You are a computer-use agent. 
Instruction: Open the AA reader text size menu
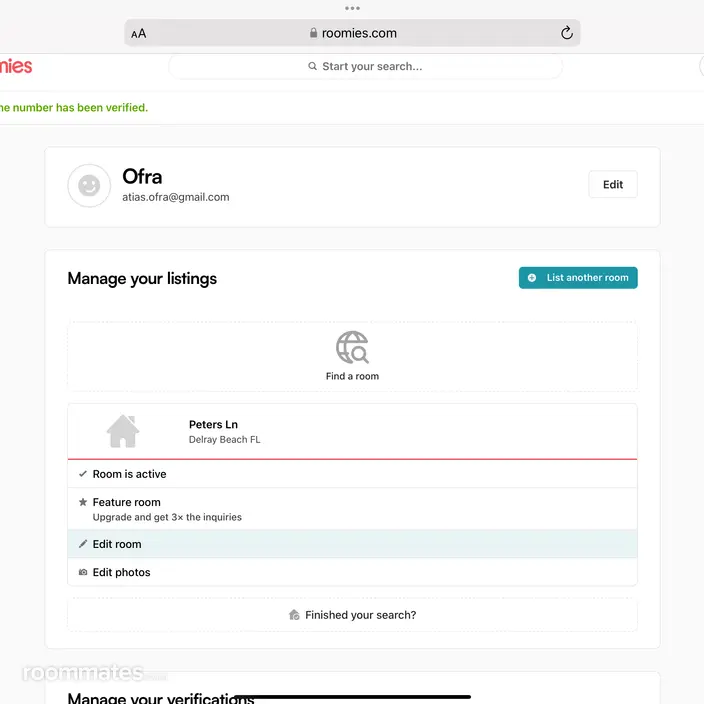pyautogui.click(x=139, y=34)
